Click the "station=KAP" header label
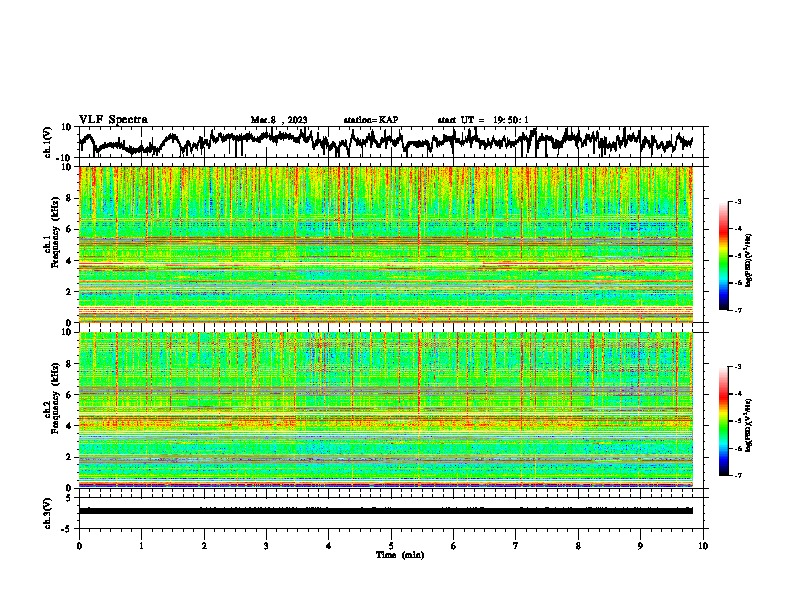This screenshot has width=792, height=612. coord(371,120)
